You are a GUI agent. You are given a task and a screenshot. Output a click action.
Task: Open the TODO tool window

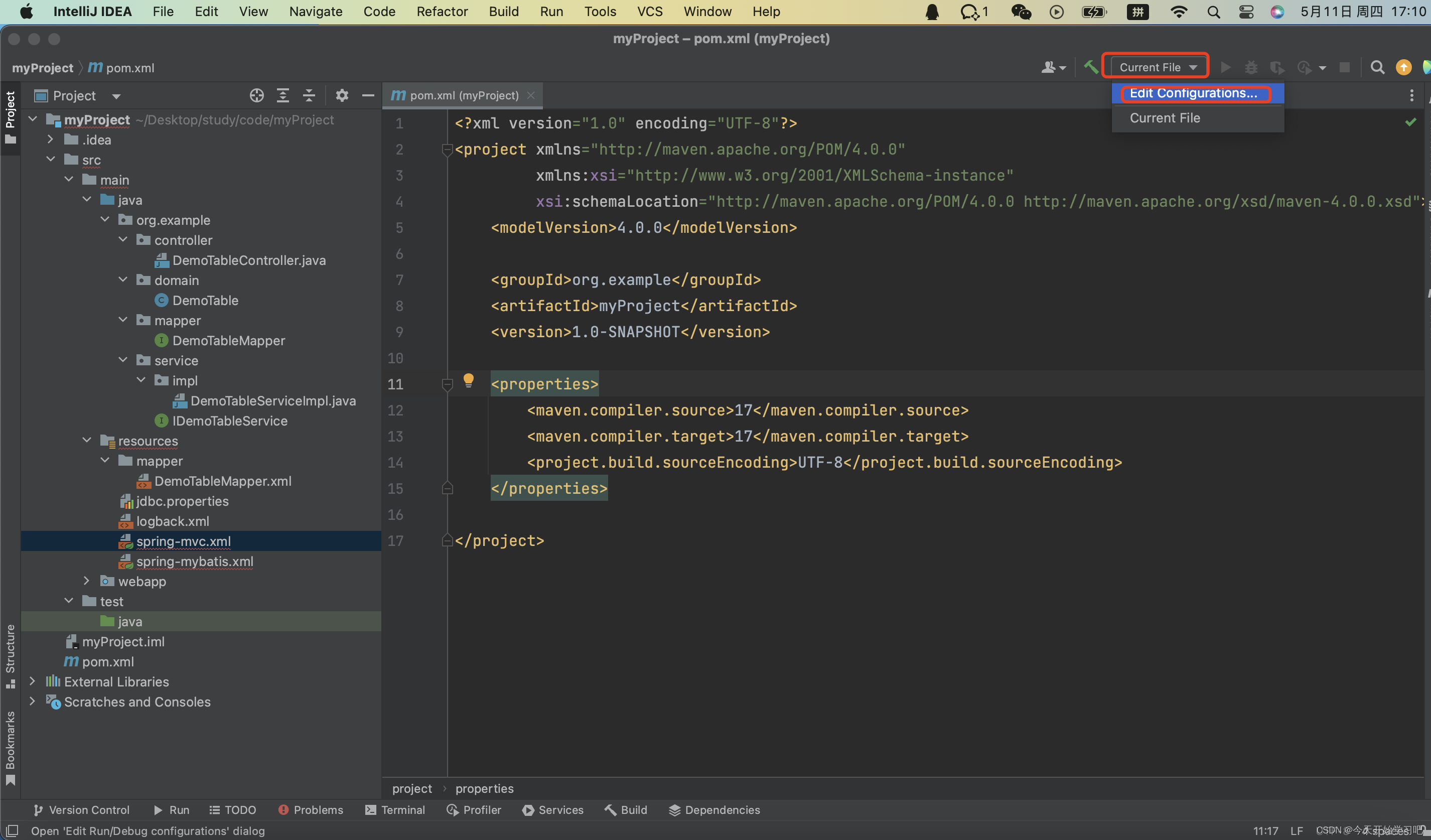point(233,810)
